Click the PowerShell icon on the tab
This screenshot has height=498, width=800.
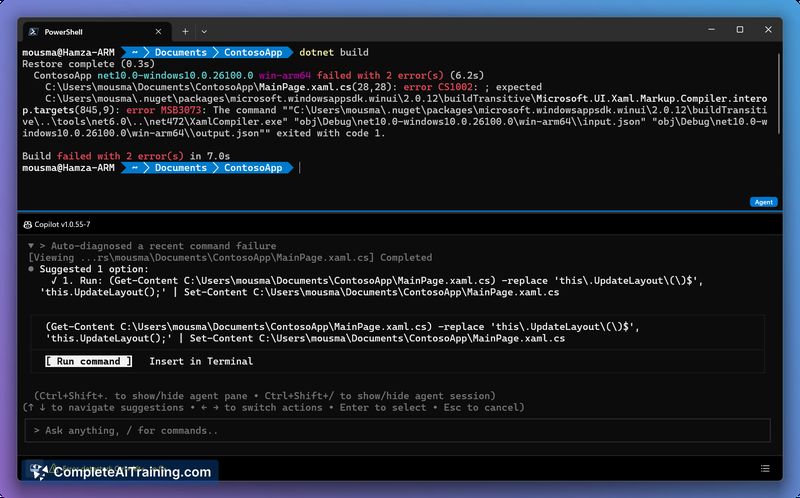[x=33, y=32]
